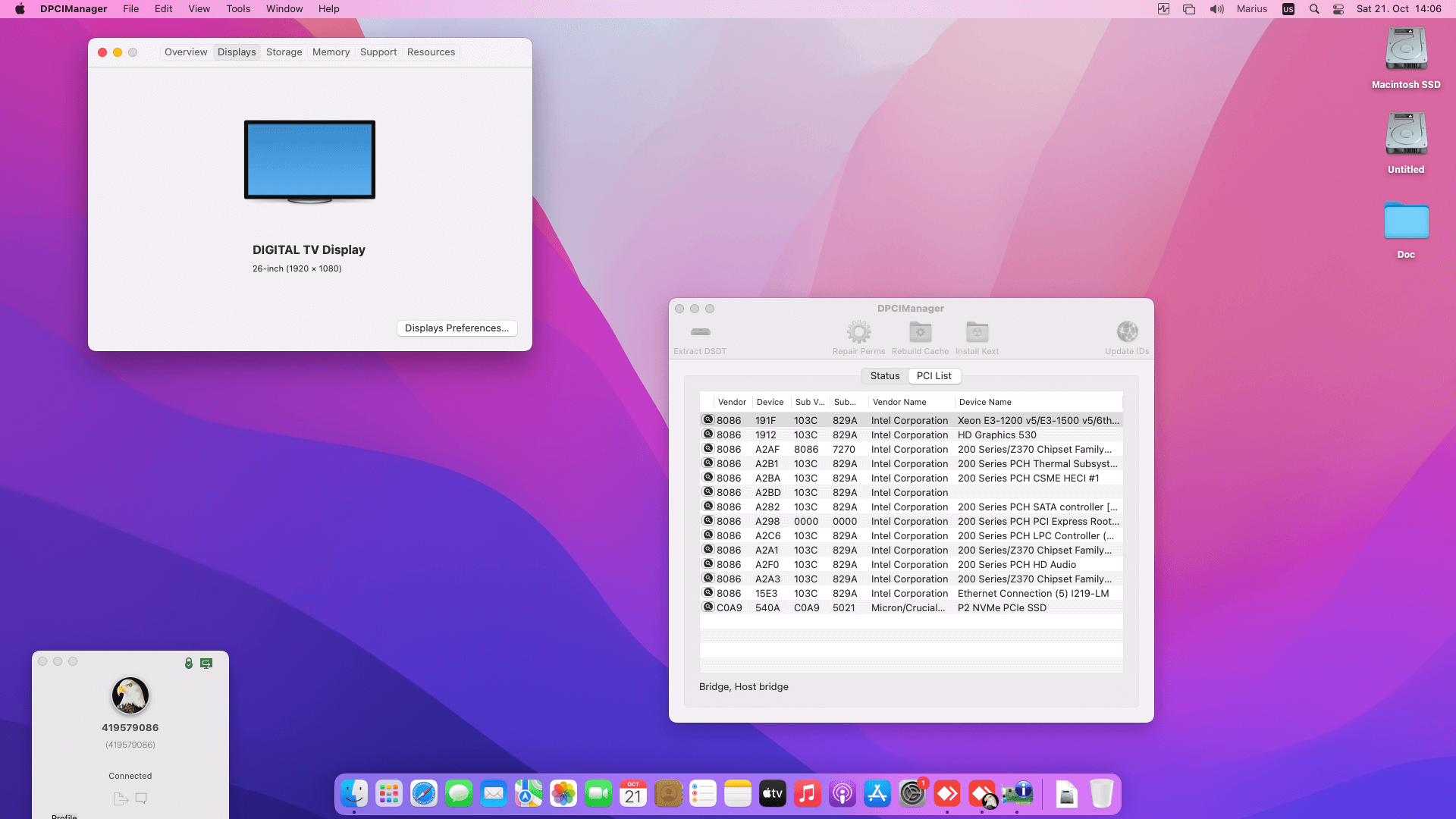The image size is (1456, 819).
Task: Select the PCI List segment
Action: click(934, 376)
